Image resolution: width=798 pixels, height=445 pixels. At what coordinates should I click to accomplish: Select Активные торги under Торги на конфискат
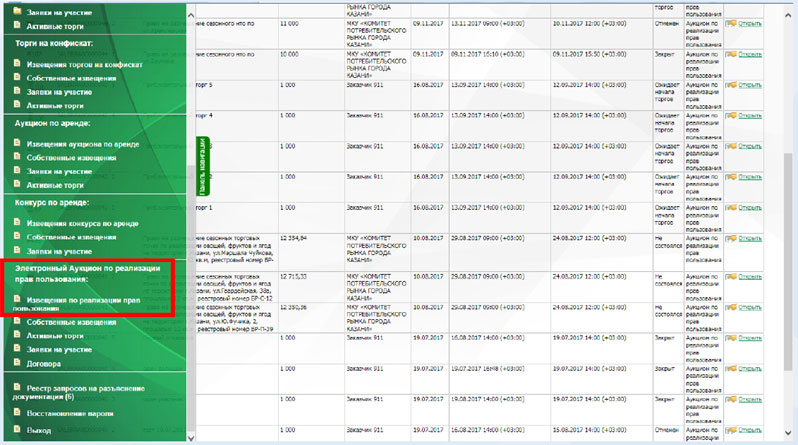pos(55,105)
